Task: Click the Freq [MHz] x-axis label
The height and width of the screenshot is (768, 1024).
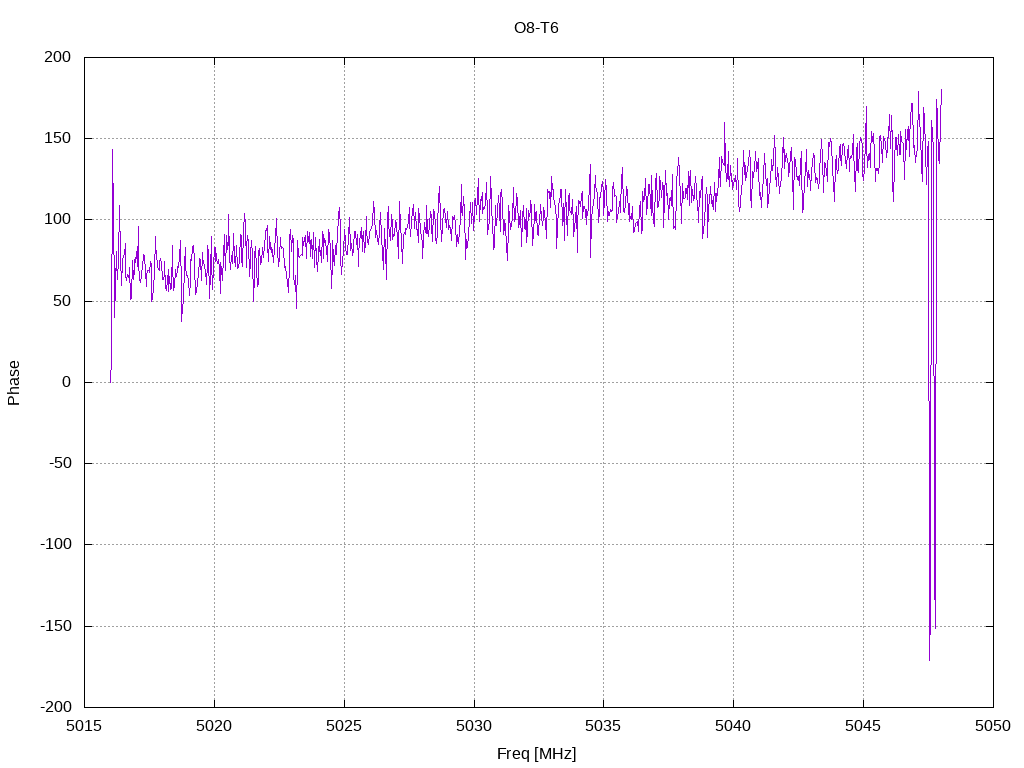Action: pyautogui.click(x=536, y=753)
